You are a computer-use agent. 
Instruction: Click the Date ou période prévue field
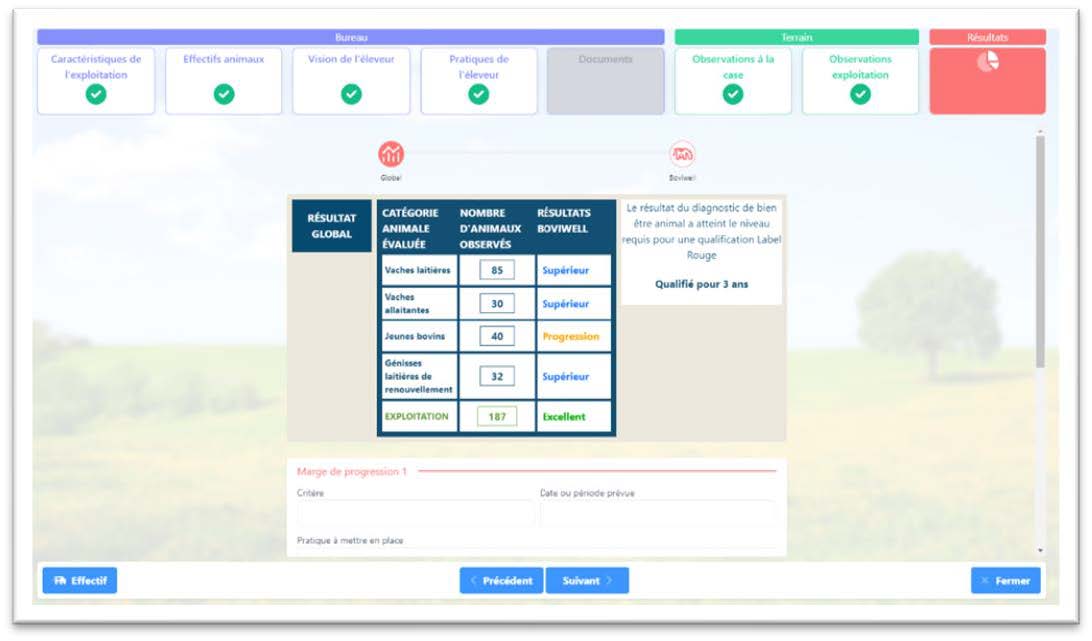pos(657,513)
